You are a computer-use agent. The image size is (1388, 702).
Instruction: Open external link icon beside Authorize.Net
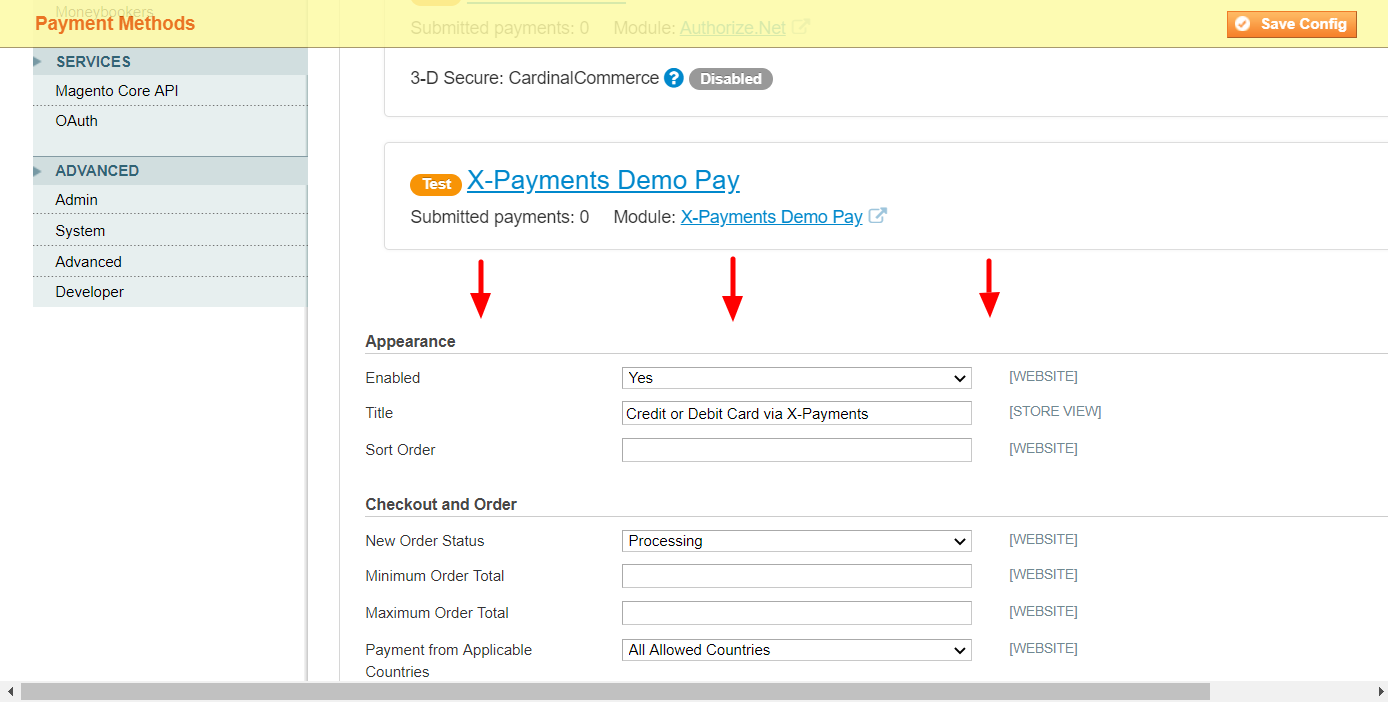[800, 27]
